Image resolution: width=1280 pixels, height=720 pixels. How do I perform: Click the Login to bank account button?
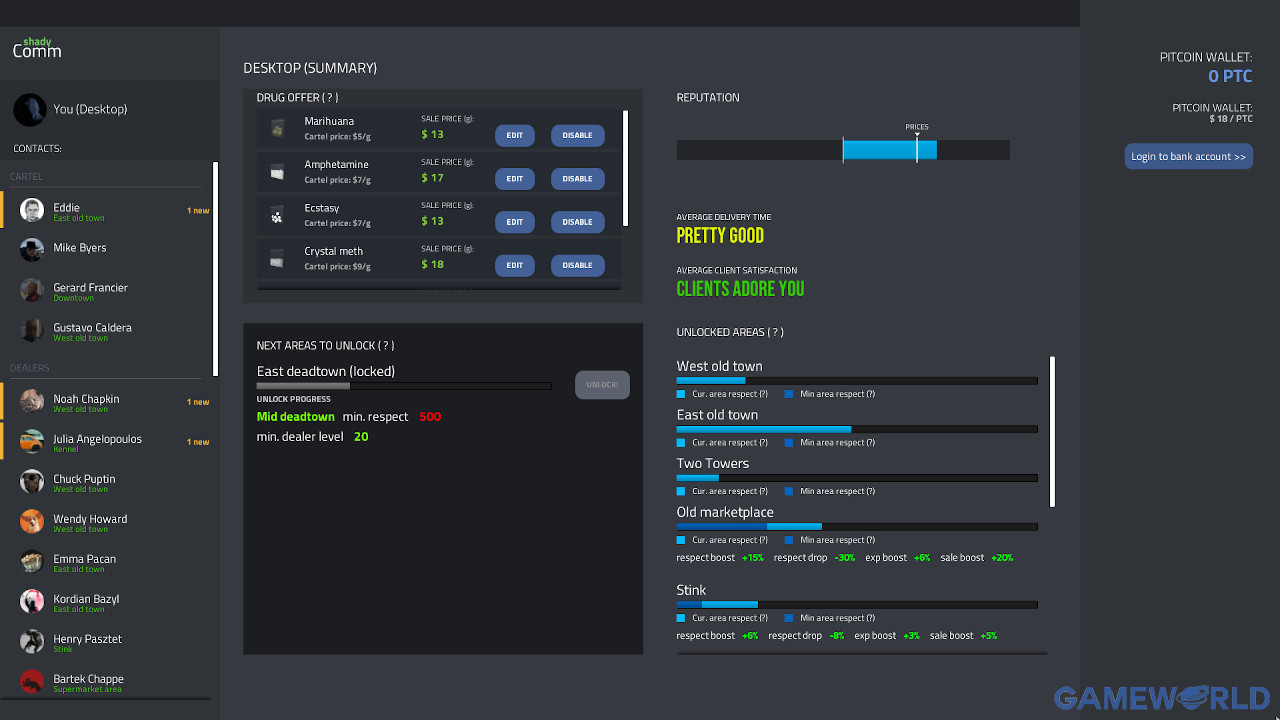pos(1188,157)
